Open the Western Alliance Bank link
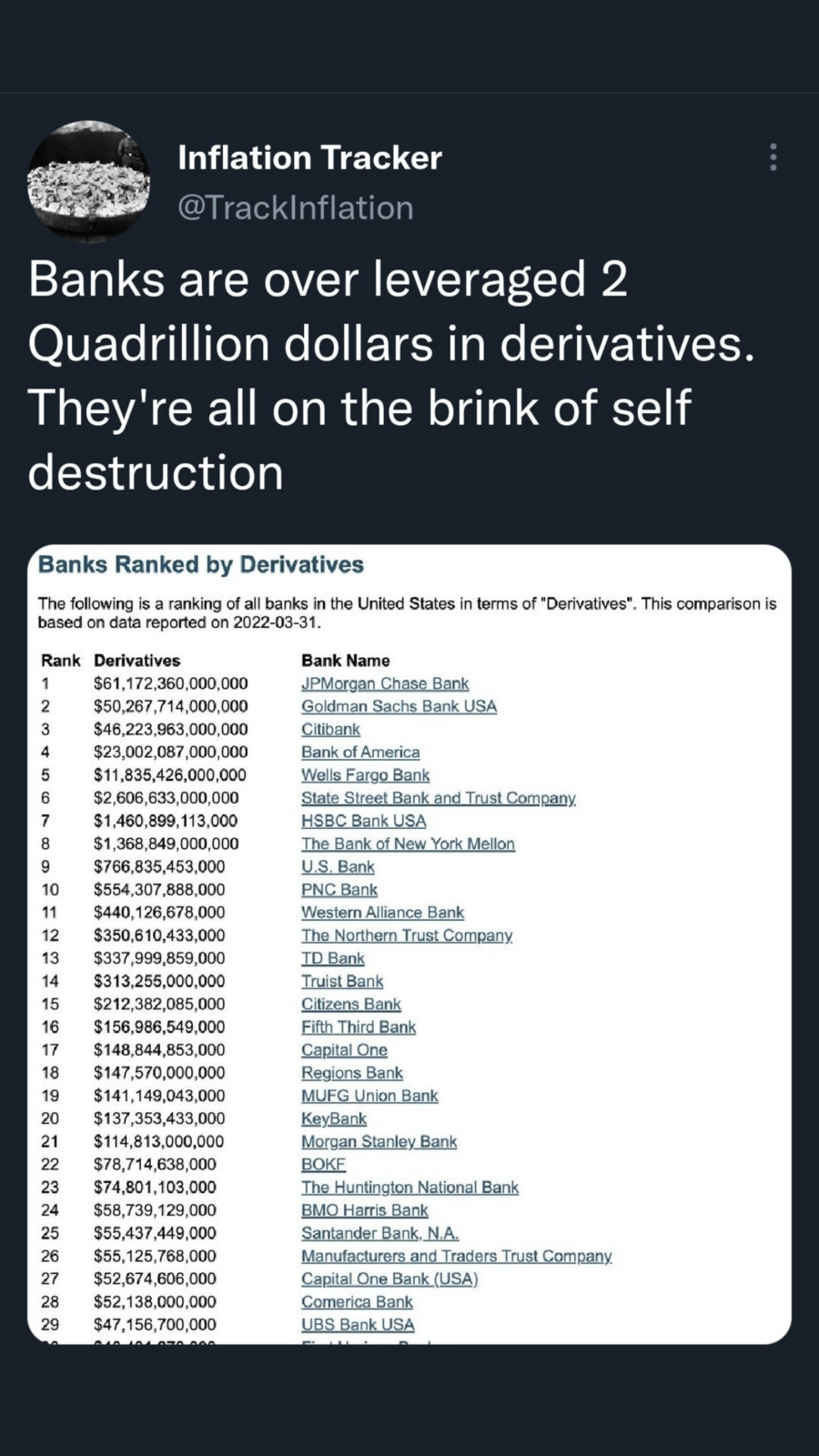Image resolution: width=819 pixels, height=1456 pixels. tap(382, 912)
